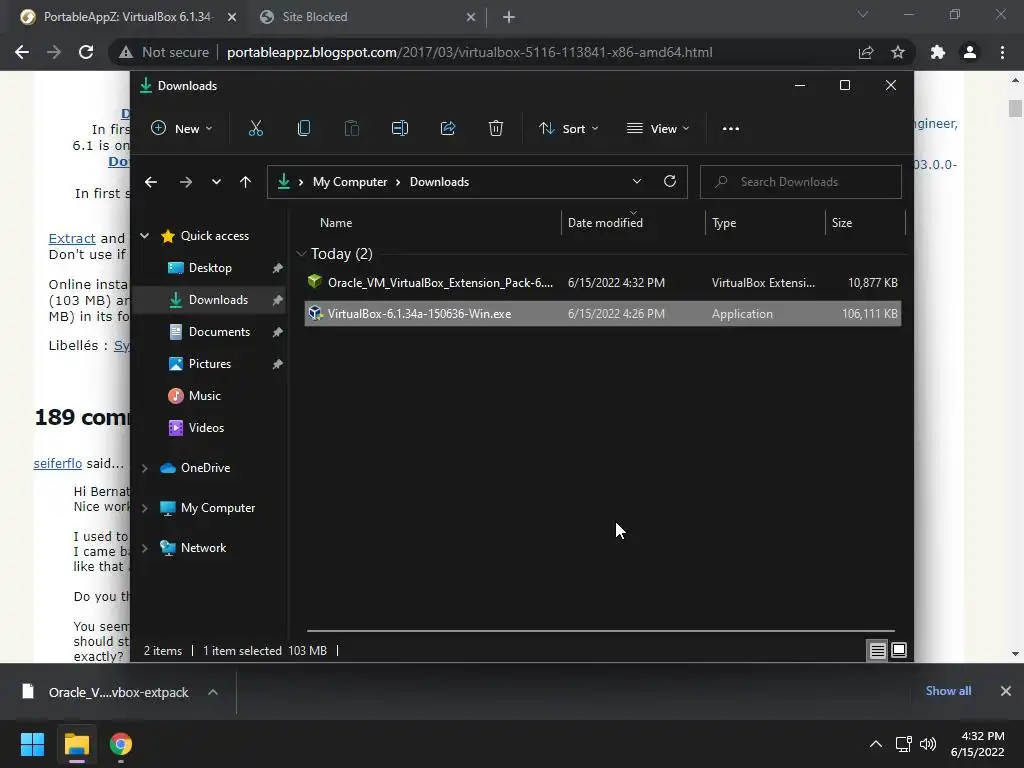Open the See more three-dots menu
1024x768 pixels.
pos(731,129)
